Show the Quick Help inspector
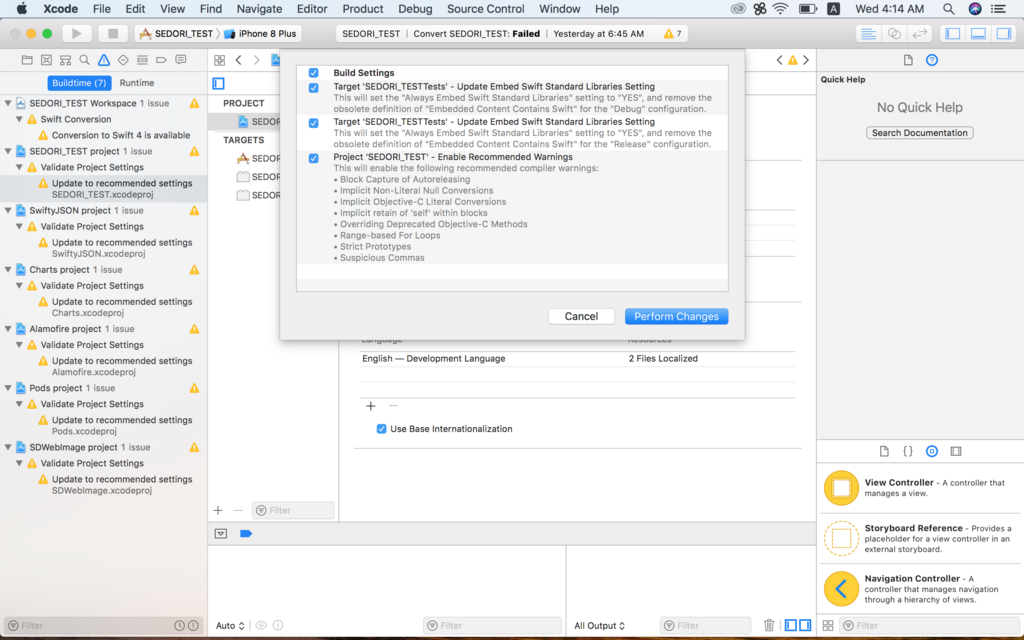 point(932,60)
